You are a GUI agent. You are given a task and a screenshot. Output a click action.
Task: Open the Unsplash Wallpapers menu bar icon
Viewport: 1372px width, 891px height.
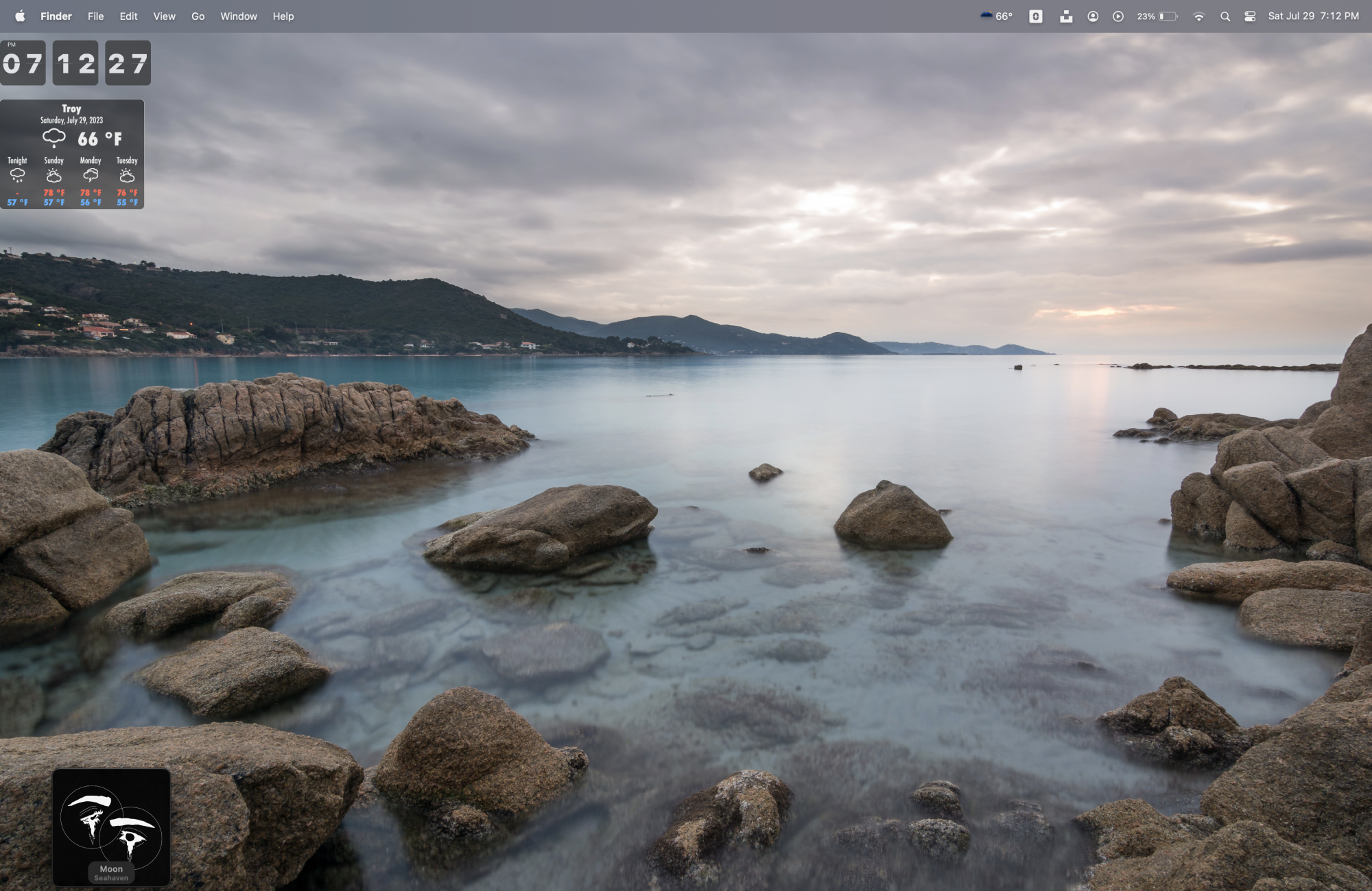pos(1065,16)
